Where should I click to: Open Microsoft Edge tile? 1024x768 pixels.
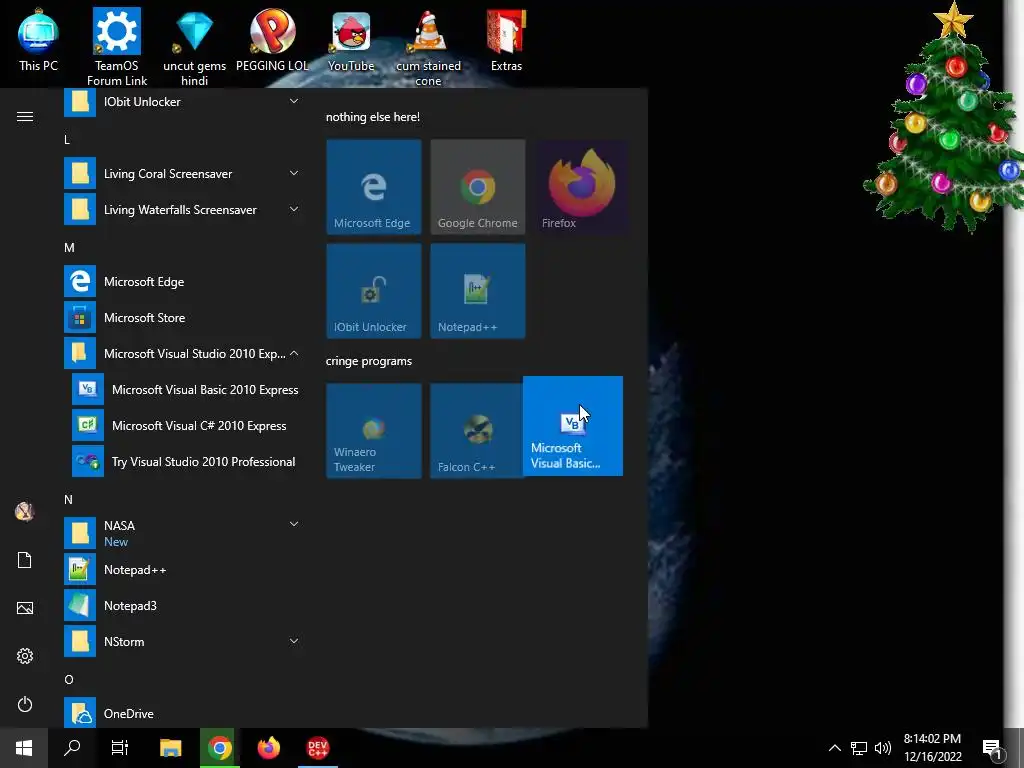point(374,187)
